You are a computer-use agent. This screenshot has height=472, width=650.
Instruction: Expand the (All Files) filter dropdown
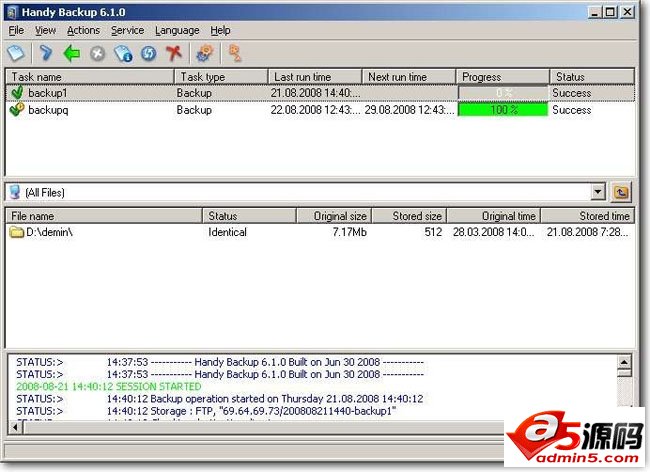[598, 192]
